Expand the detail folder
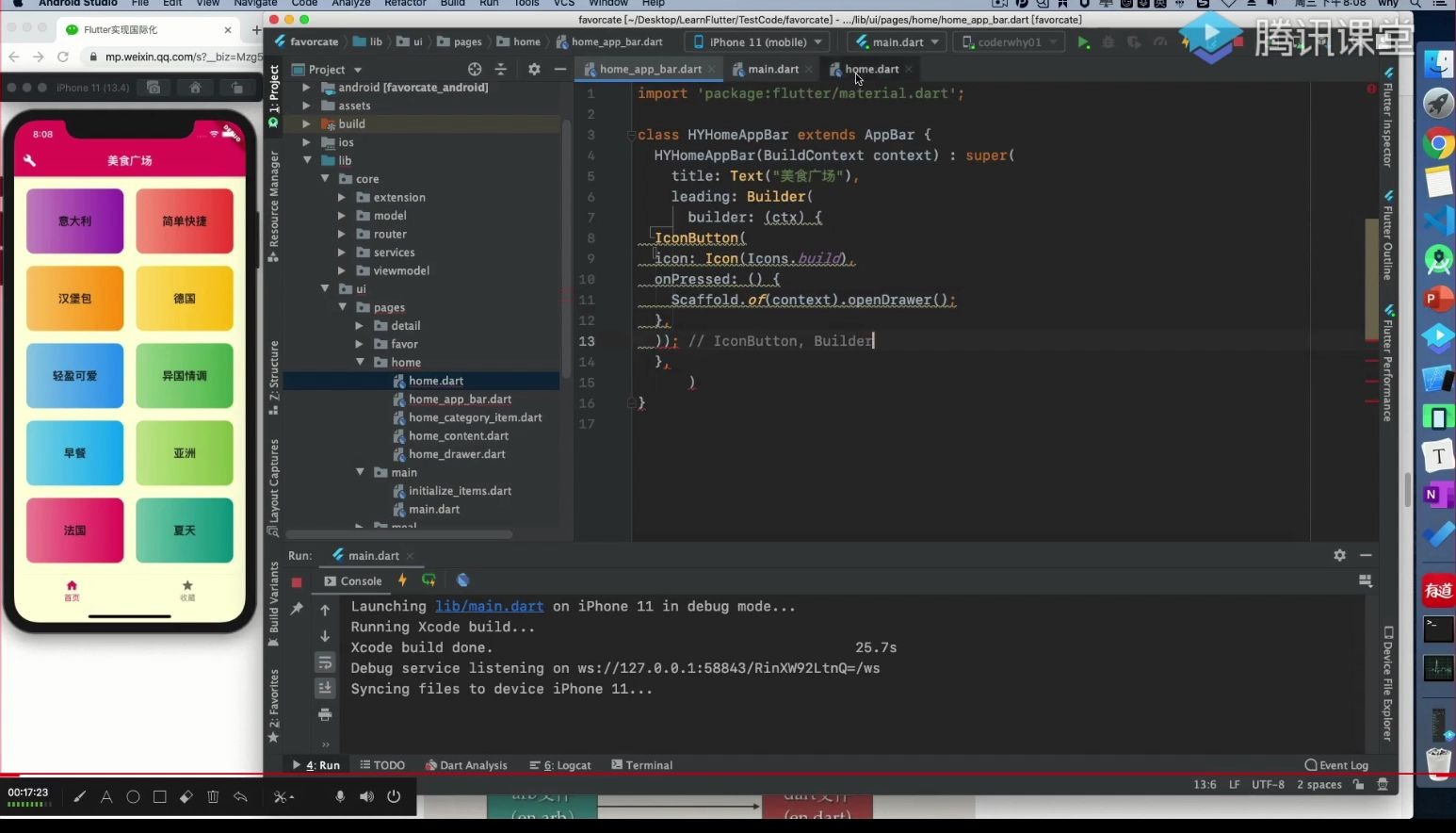 click(x=359, y=325)
